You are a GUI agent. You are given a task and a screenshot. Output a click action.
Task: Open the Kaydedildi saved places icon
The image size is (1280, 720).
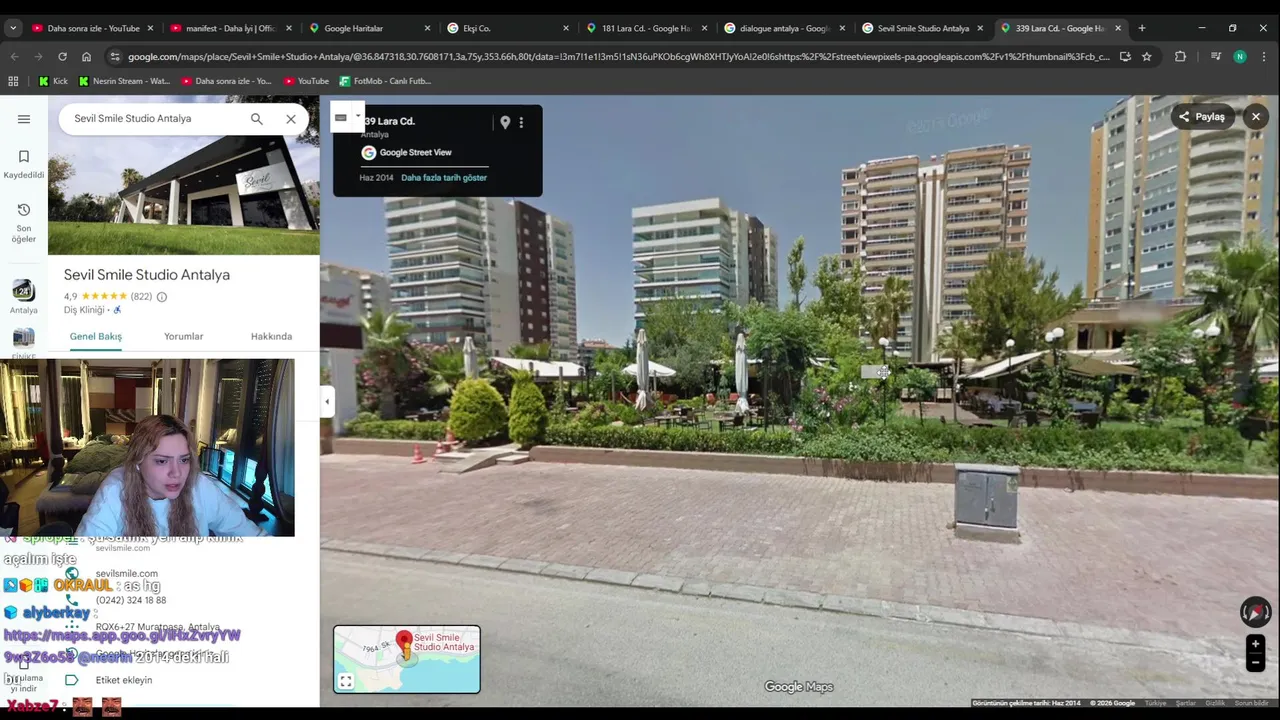click(24, 164)
